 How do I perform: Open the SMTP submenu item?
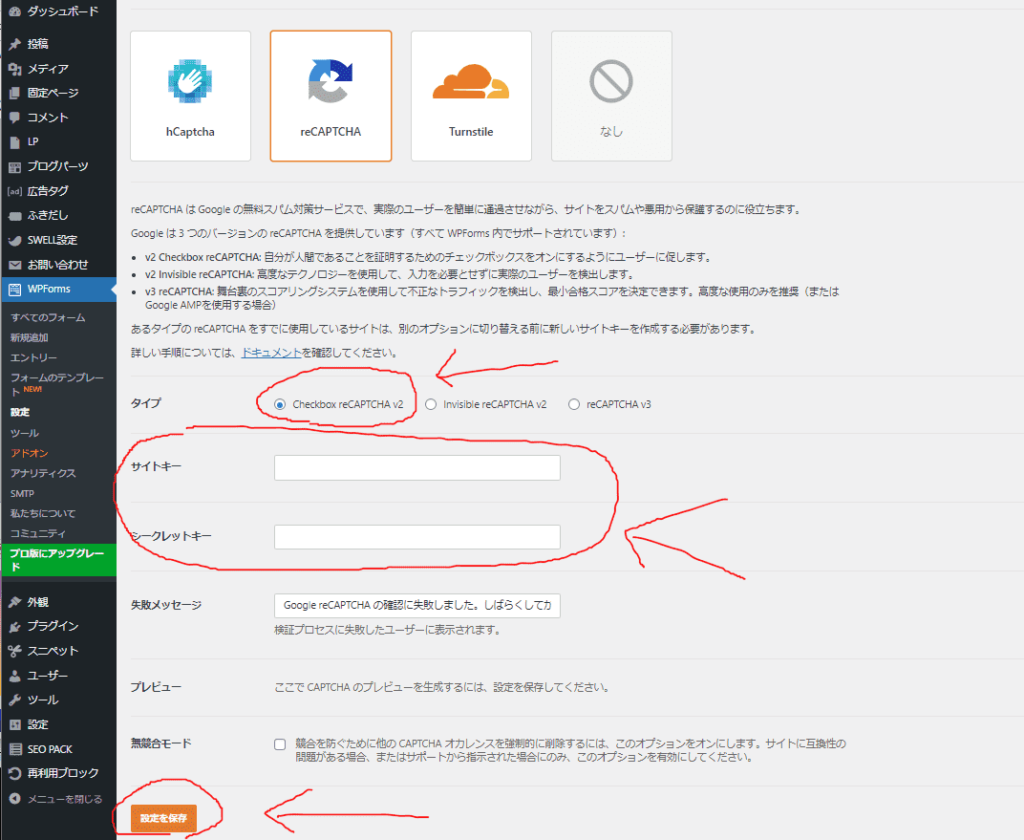(x=22, y=494)
